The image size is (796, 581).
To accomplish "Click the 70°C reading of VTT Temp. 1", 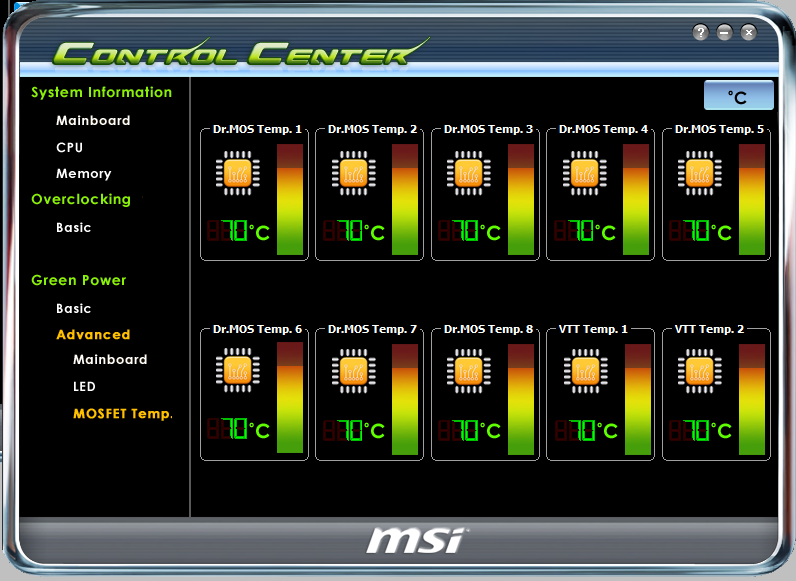I will 586,430.
